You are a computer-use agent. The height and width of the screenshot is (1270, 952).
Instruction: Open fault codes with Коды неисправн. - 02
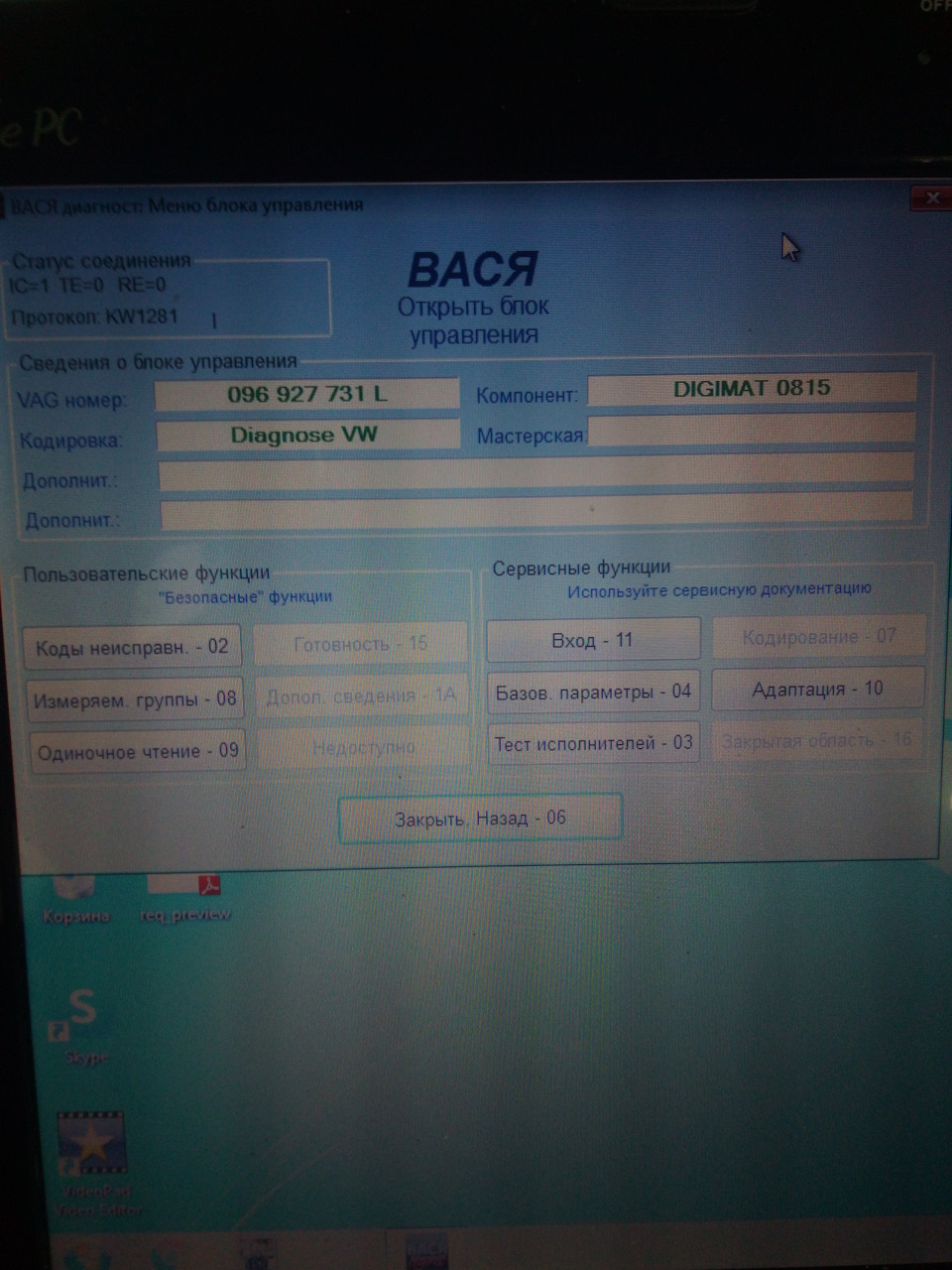click(x=132, y=648)
